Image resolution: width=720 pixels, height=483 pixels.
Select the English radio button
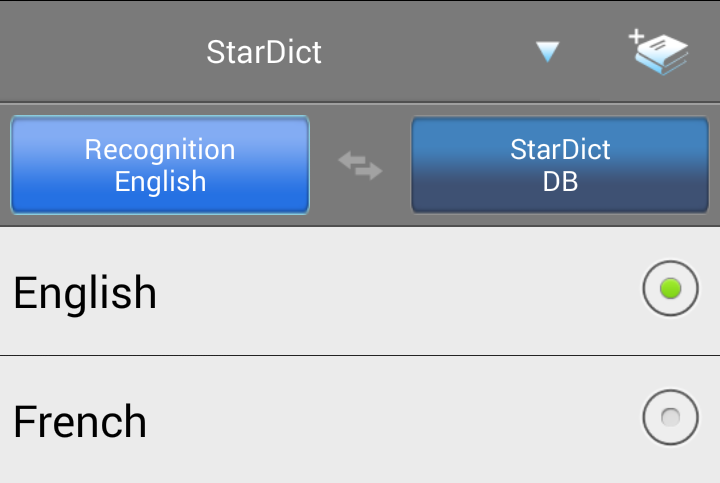[x=670, y=289]
